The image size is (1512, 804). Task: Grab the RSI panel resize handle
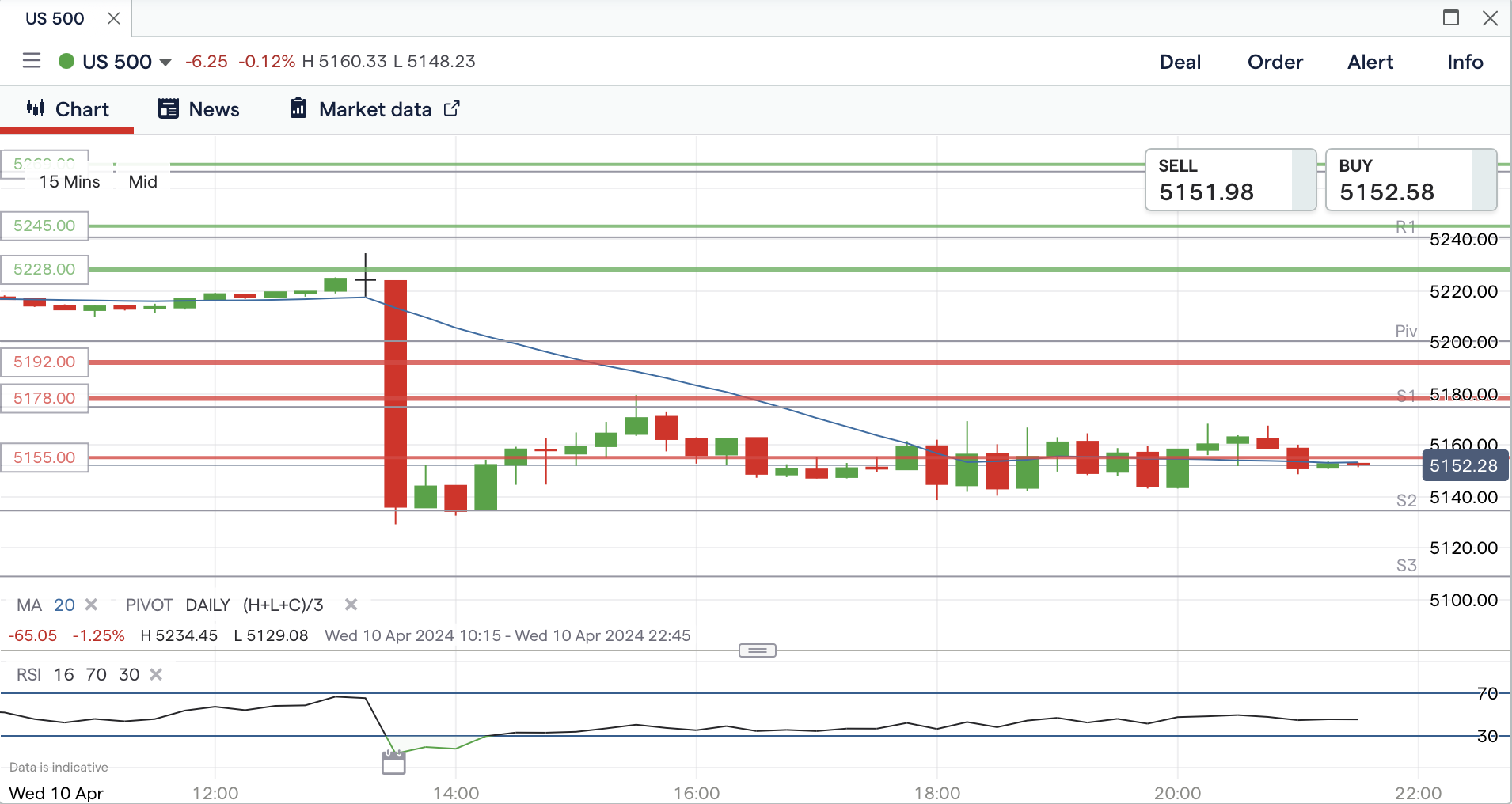tap(758, 650)
